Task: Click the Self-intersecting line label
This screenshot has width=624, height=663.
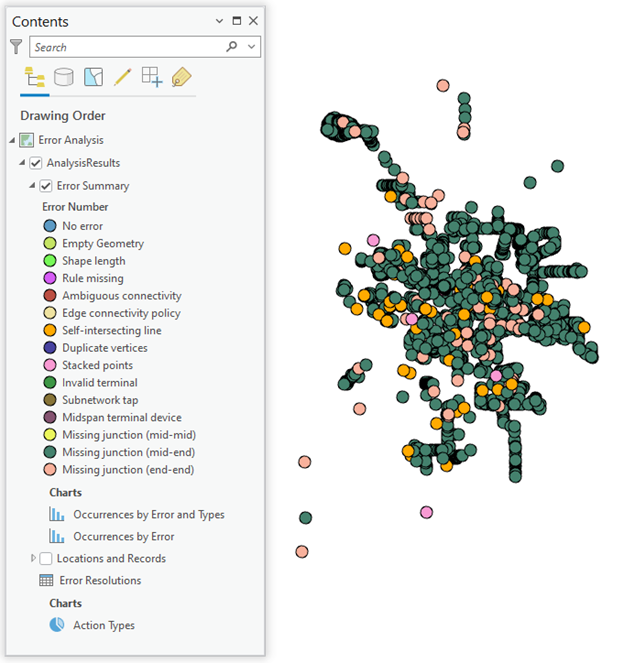Action: tap(112, 330)
